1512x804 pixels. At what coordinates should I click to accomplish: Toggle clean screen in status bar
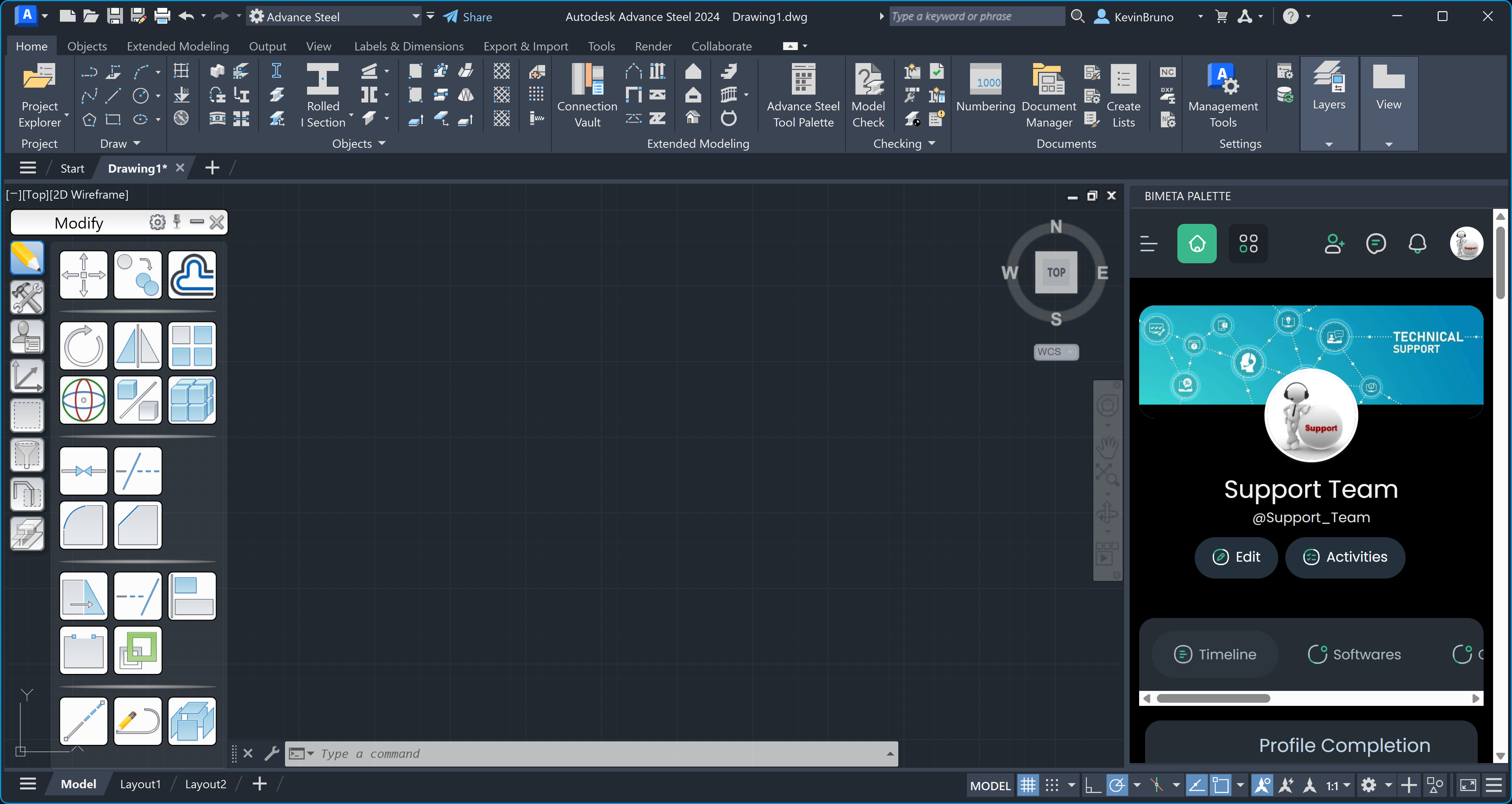(x=1468, y=785)
